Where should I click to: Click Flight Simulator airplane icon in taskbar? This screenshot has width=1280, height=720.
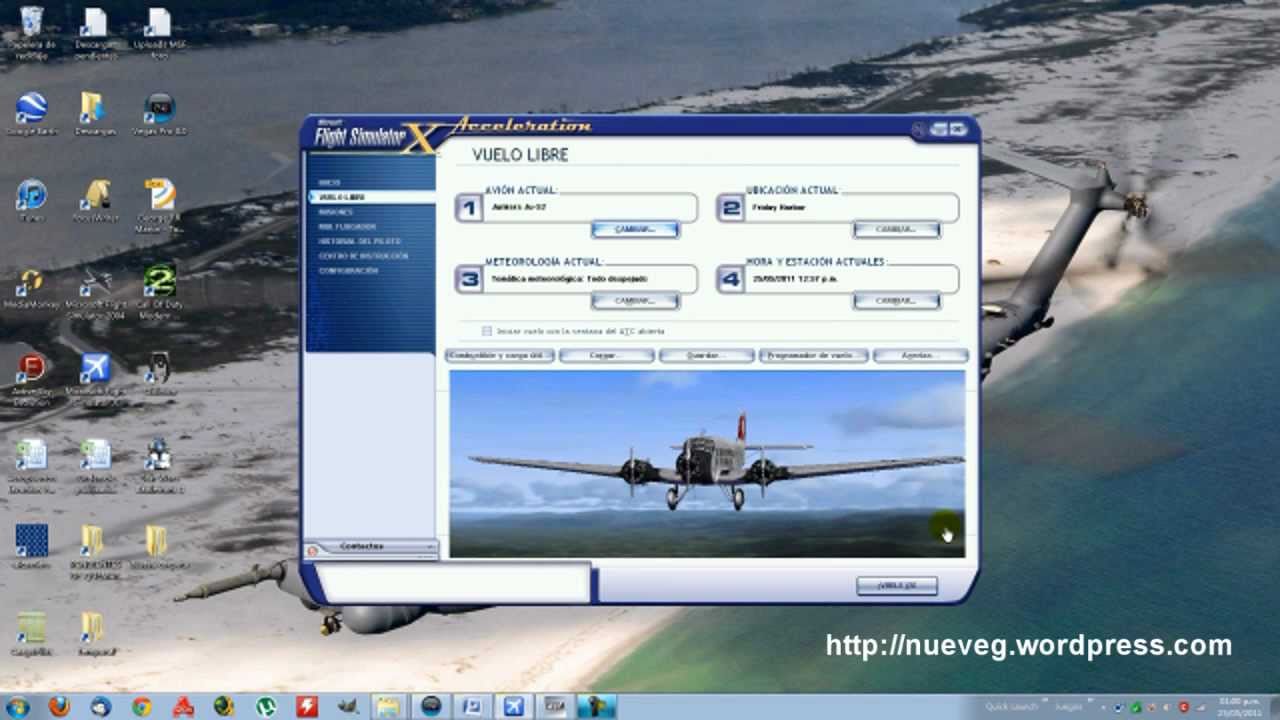click(513, 706)
